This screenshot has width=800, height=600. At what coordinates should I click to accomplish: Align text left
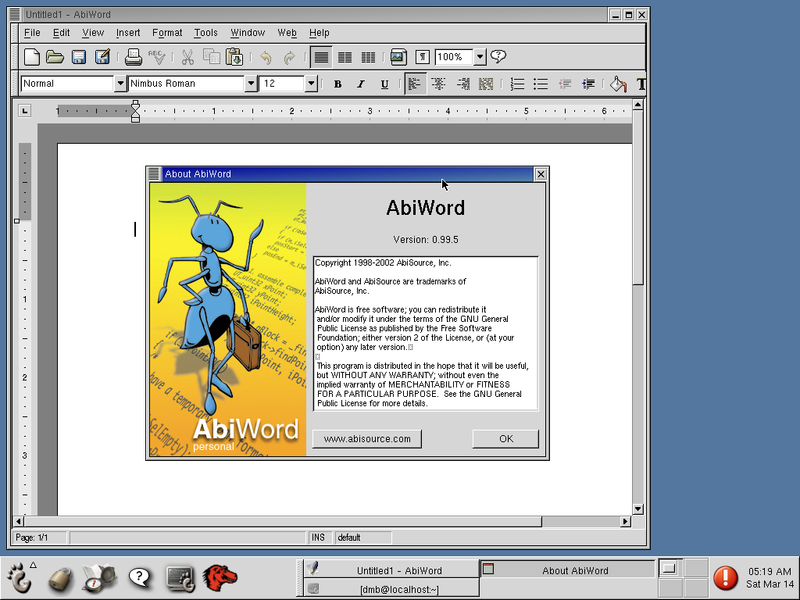pos(415,84)
